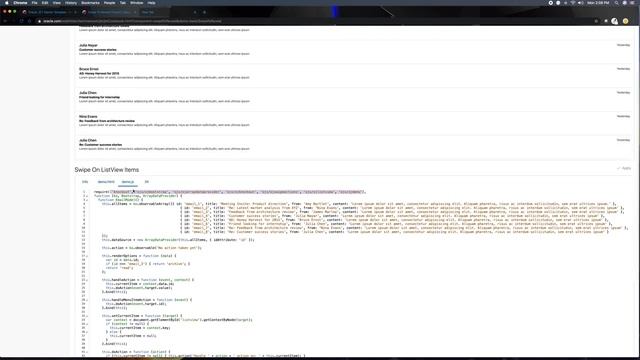This screenshot has height=360, width=640.
Task: Click the this.action observable code line
Action: [151, 248]
